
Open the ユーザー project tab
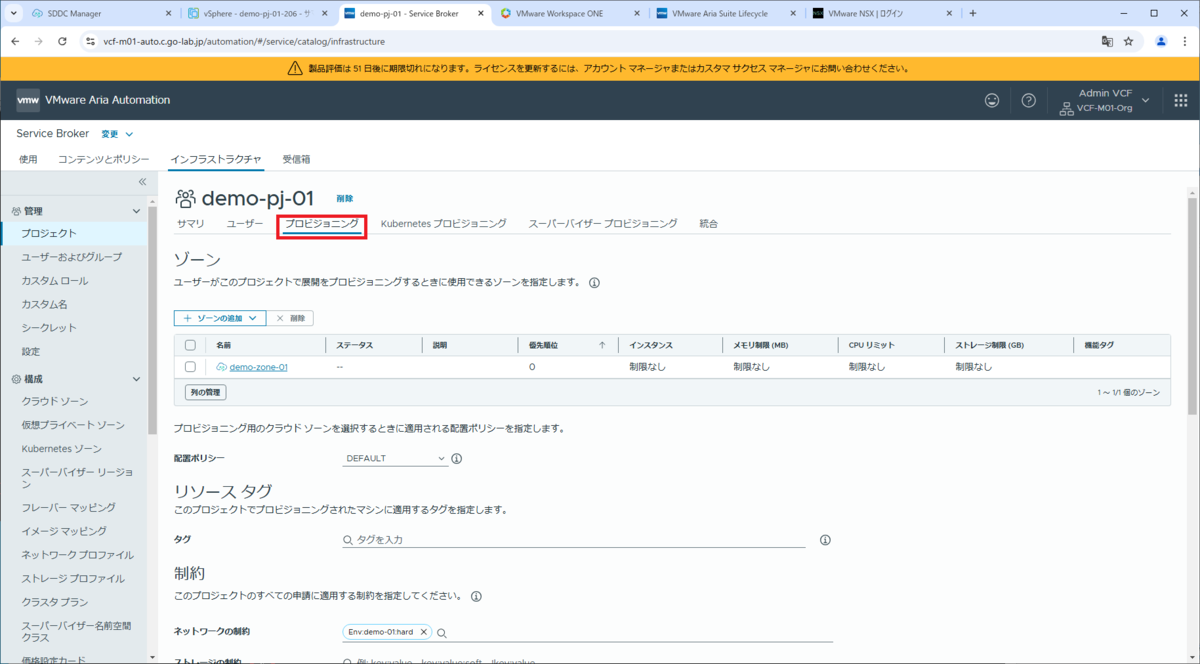[x=245, y=224]
